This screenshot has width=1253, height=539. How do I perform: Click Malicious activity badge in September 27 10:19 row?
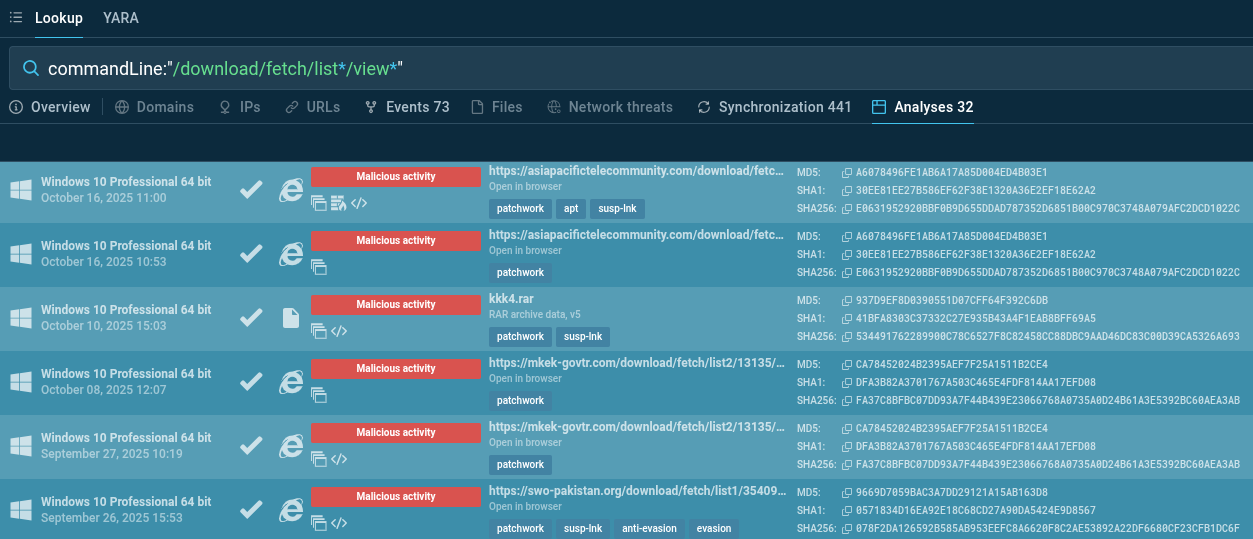click(x=396, y=433)
